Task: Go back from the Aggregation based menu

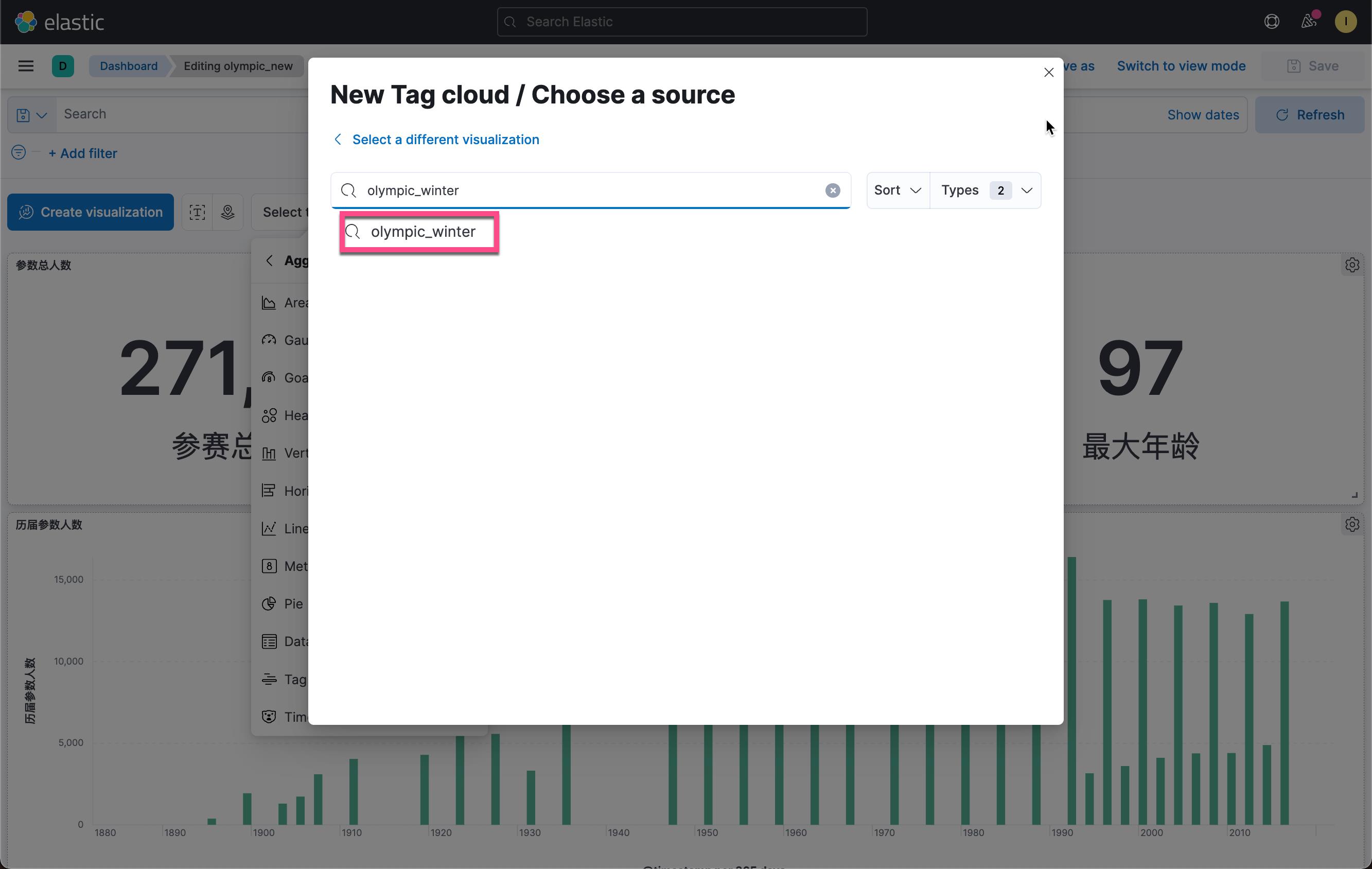Action: (270, 260)
